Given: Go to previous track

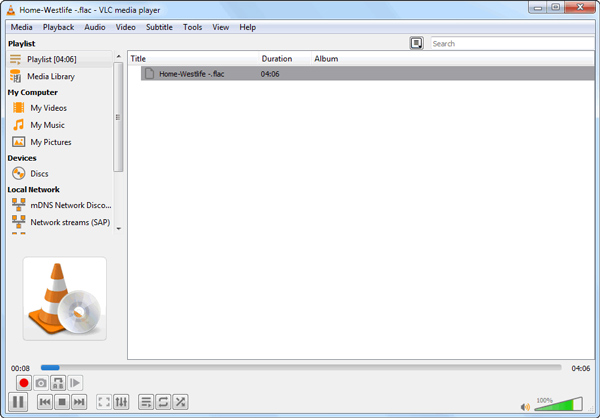Looking at the screenshot, I should 45,402.
